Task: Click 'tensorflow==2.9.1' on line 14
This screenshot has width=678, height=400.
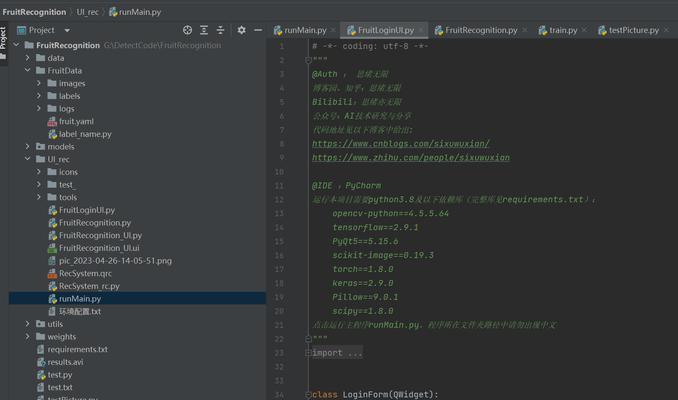Action: click(x=375, y=227)
